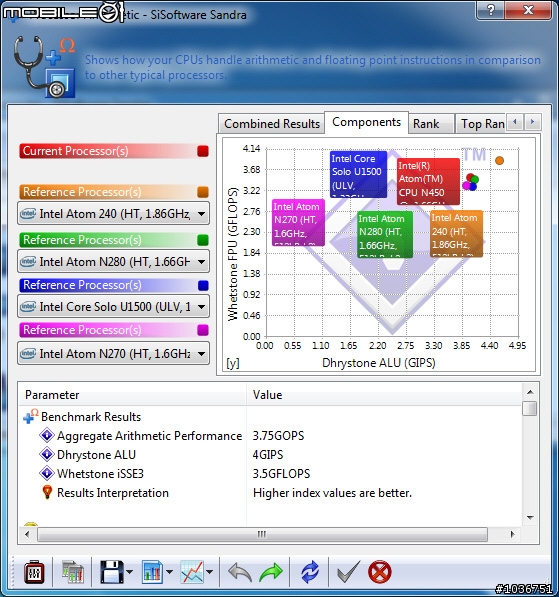Switch to the Combined Results tab

tap(272, 124)
